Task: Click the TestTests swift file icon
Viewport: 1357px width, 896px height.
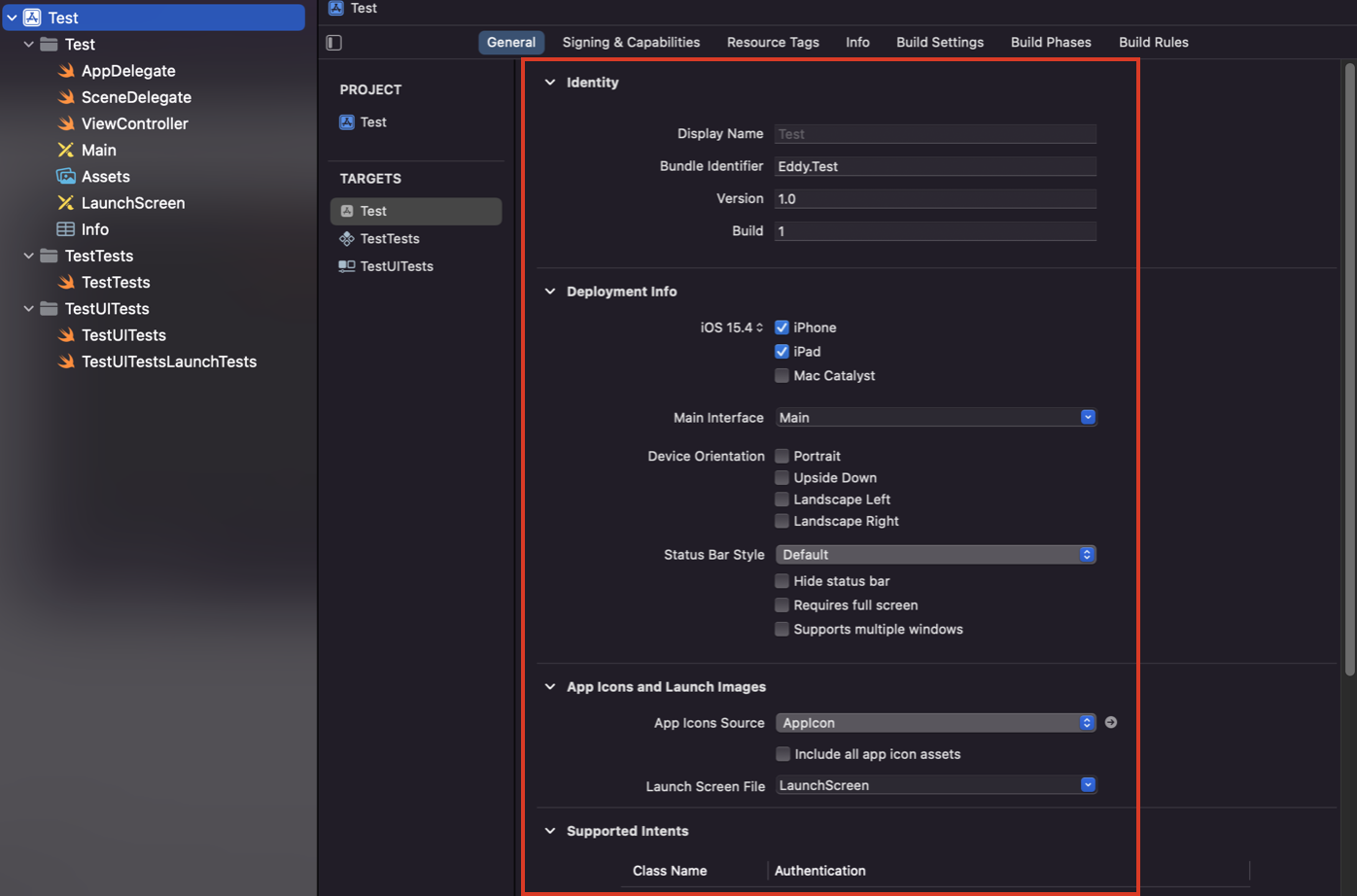Action: (66, 282)
